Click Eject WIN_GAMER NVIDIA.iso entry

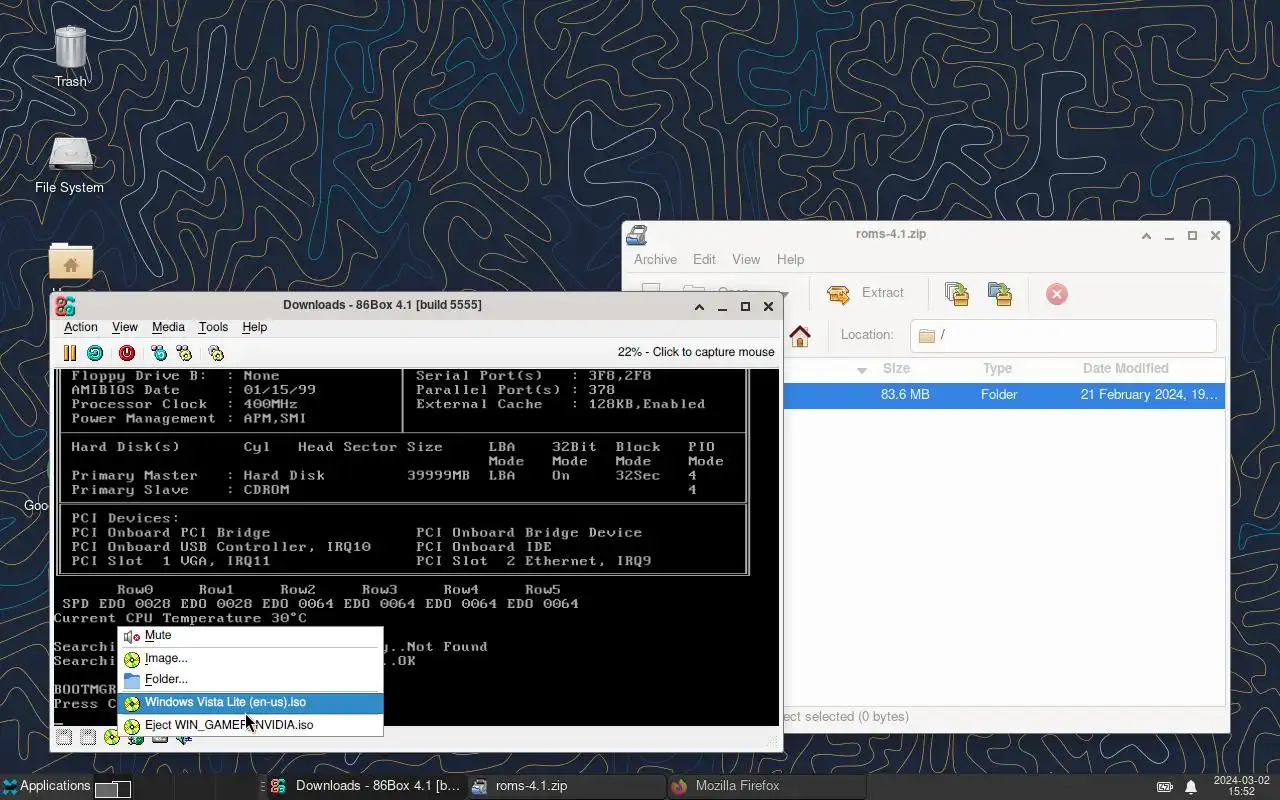pyautogui.click(x=250, y=725)
